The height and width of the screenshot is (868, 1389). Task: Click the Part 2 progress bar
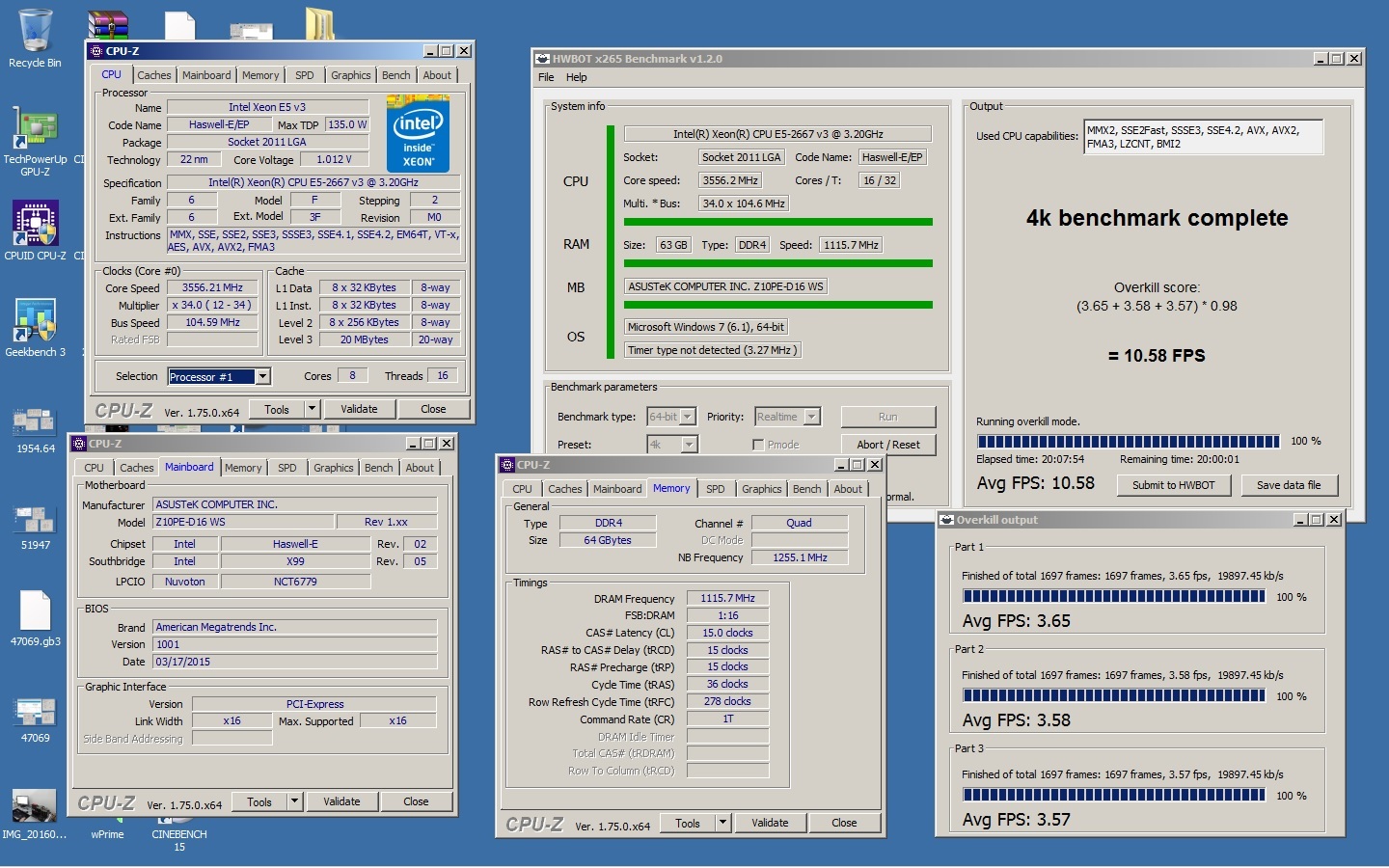pos(1114,696)
